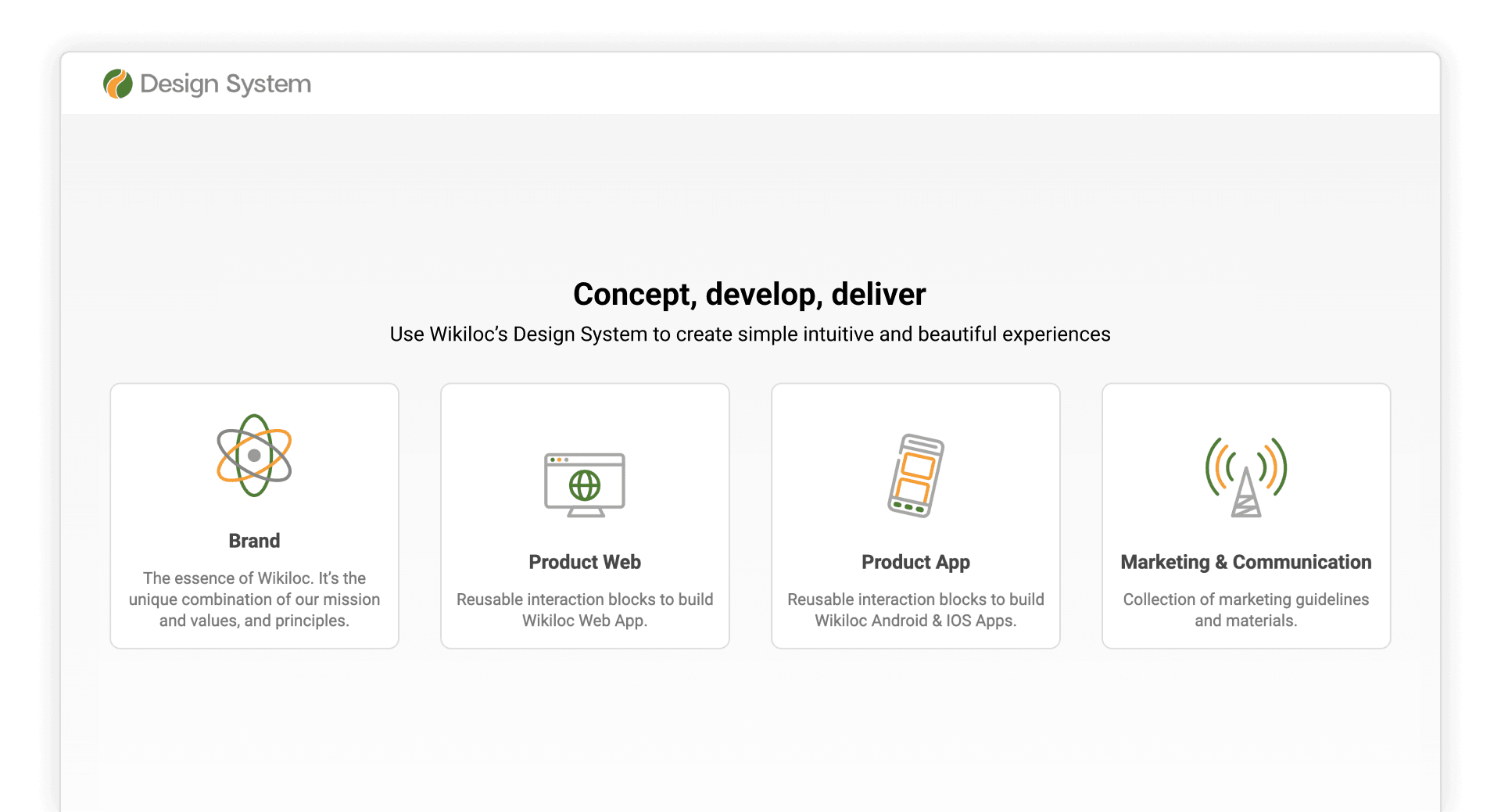This screenshot has width=1501, height=812.
Task: Click the Product App smartphone icon
Action: (915, 475)
